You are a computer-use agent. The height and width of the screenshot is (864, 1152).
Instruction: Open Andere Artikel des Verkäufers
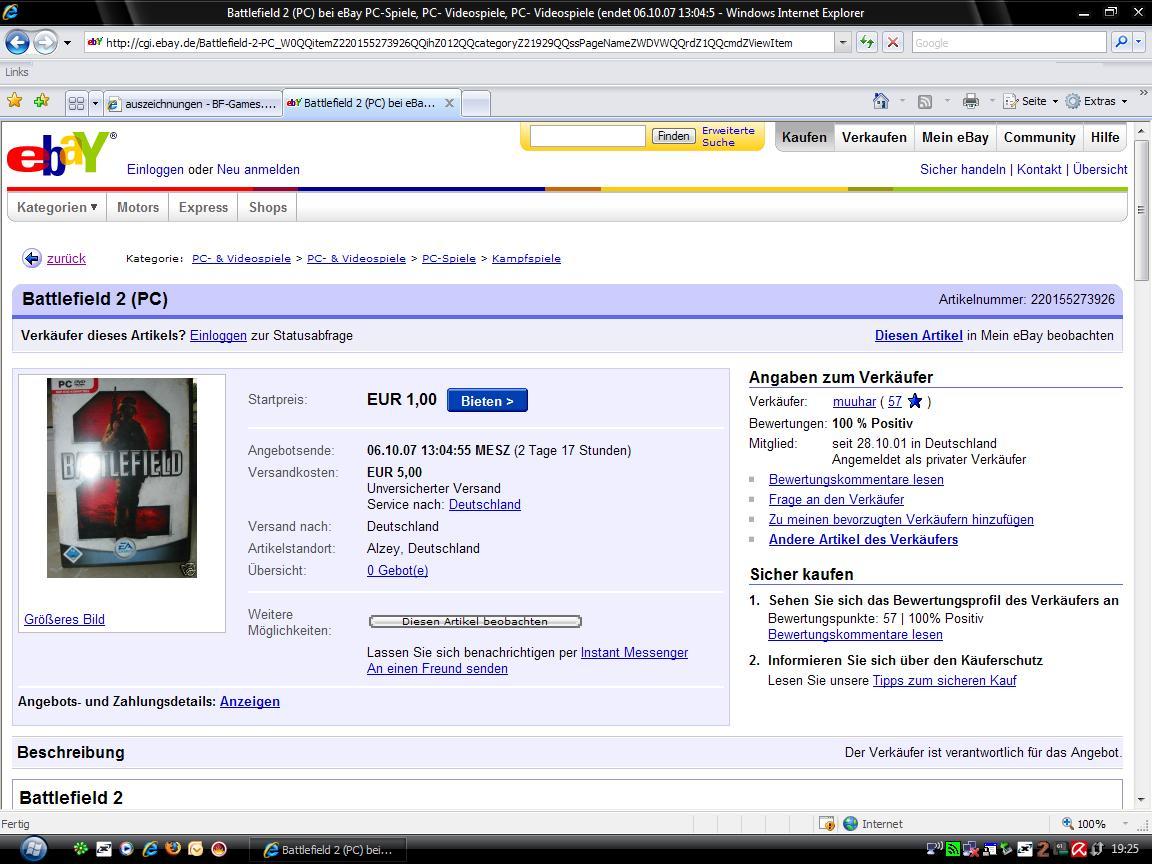pos(863,539)
